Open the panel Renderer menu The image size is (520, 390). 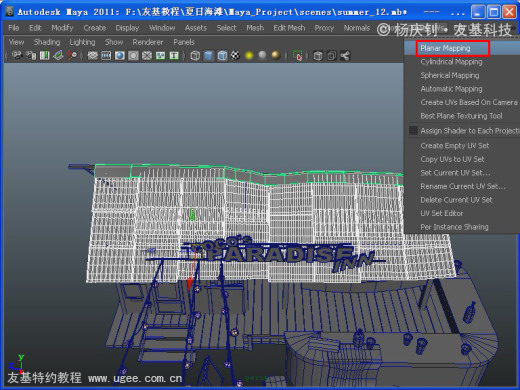(x=148, y=42)
